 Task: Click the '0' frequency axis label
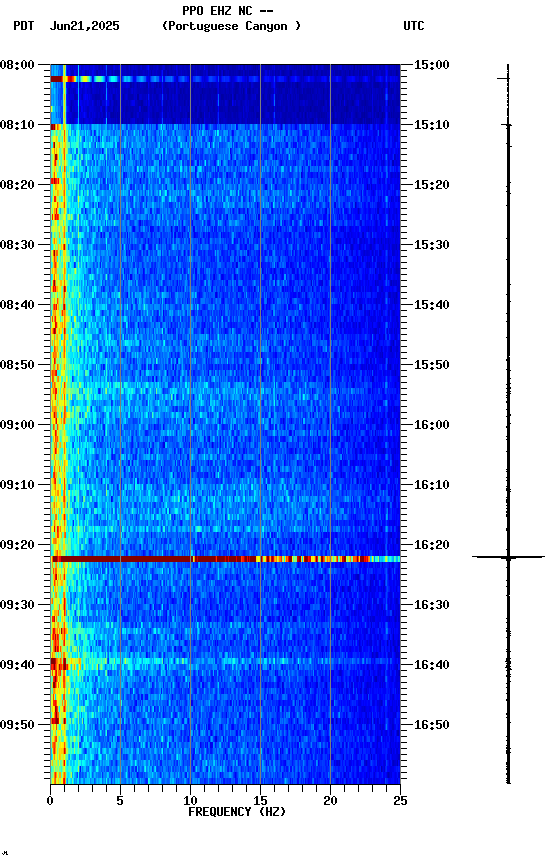[x=50, y=801]
